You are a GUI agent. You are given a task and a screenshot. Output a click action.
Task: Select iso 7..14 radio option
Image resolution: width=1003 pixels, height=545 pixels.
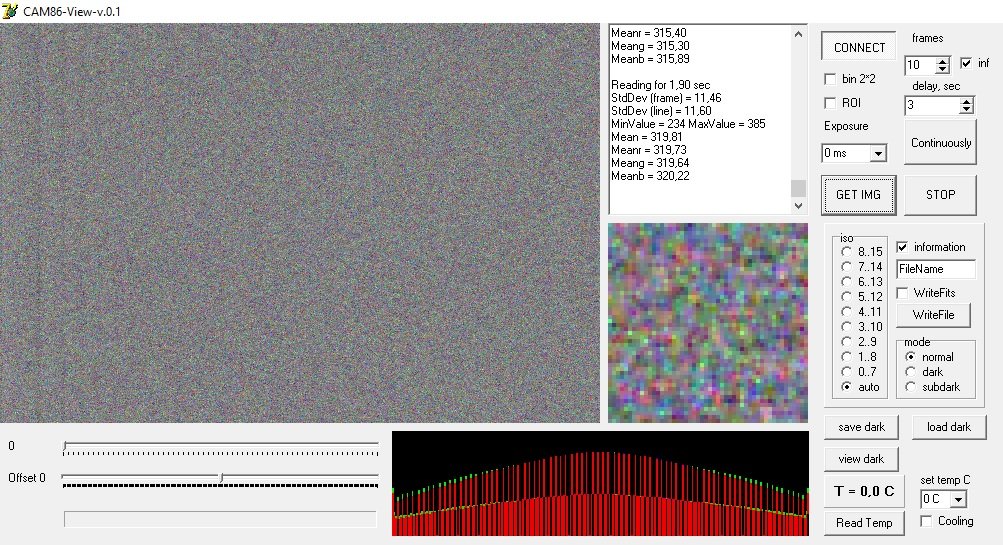pyautogui.click(x=846, y=267)
